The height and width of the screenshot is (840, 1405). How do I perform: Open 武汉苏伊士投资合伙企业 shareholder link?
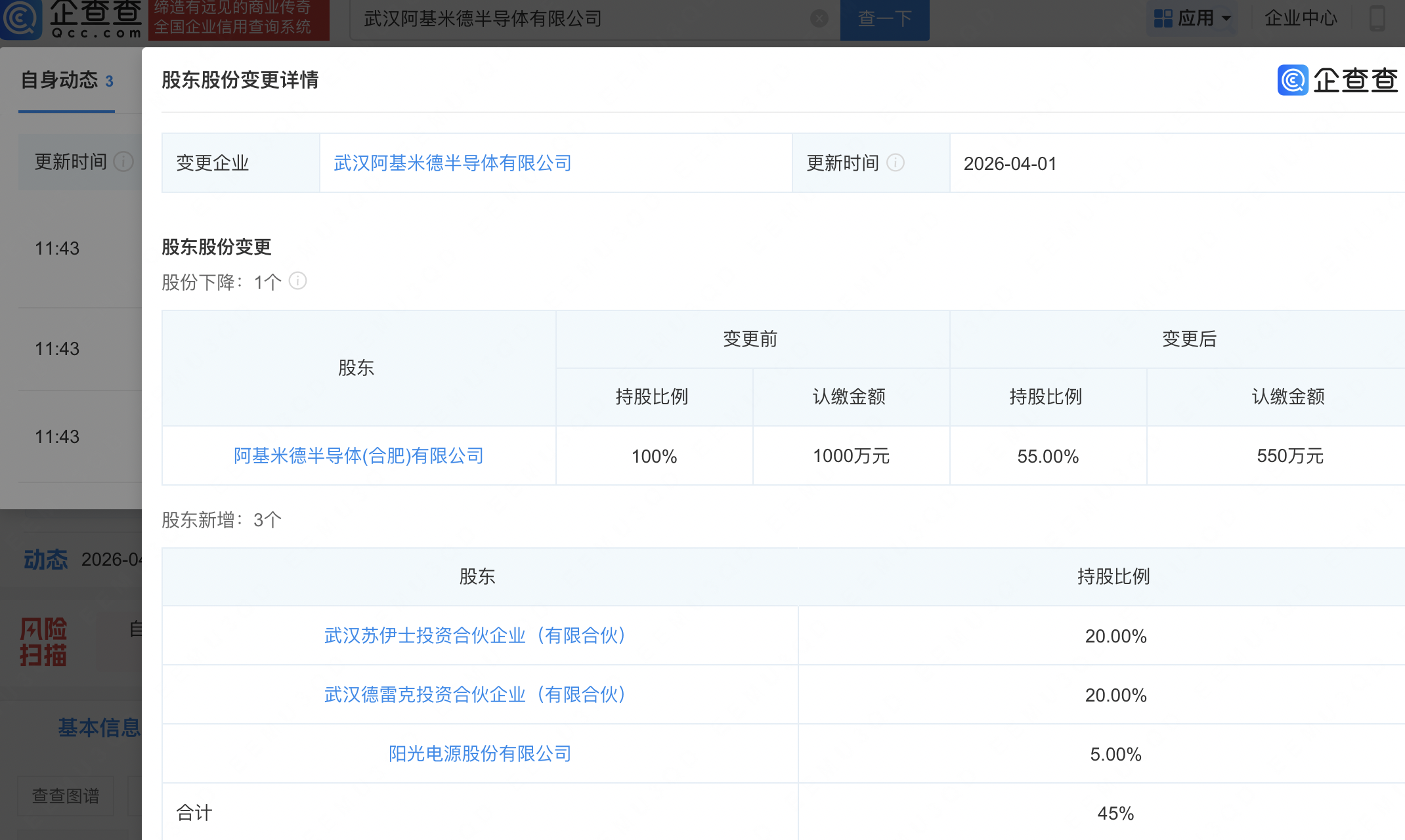tap(475, 635)
